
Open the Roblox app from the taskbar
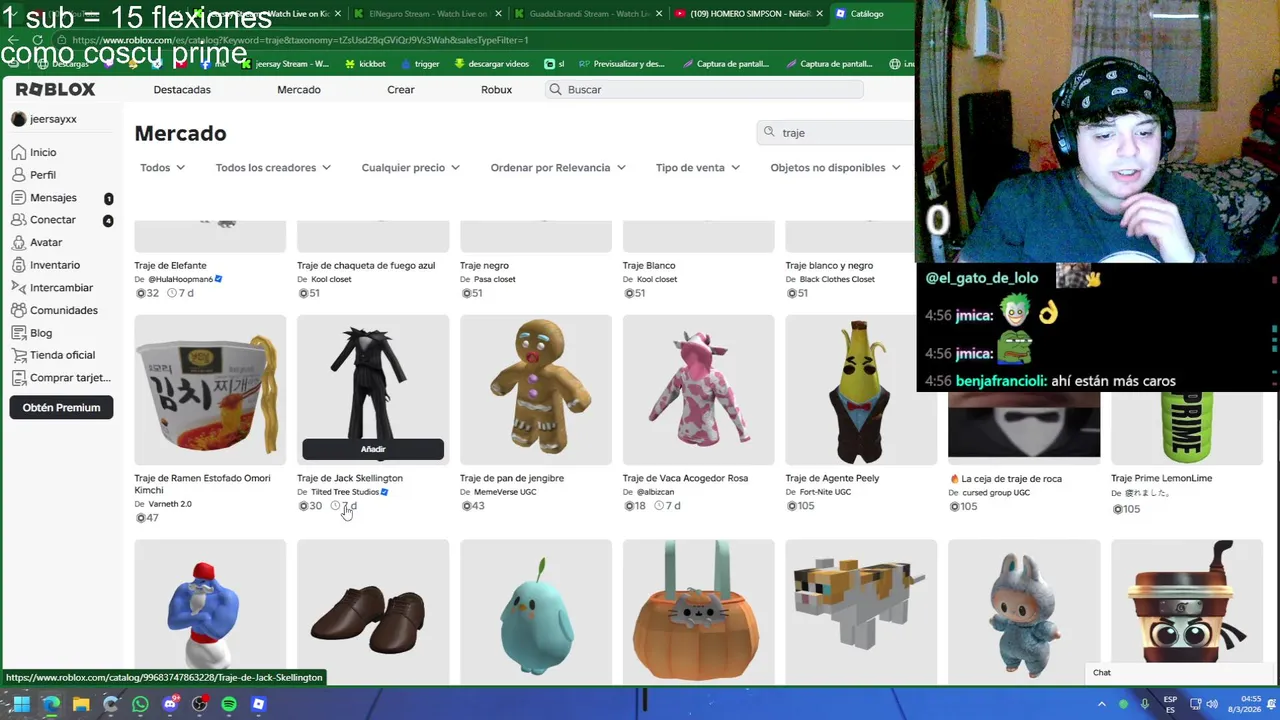[259, 704]
